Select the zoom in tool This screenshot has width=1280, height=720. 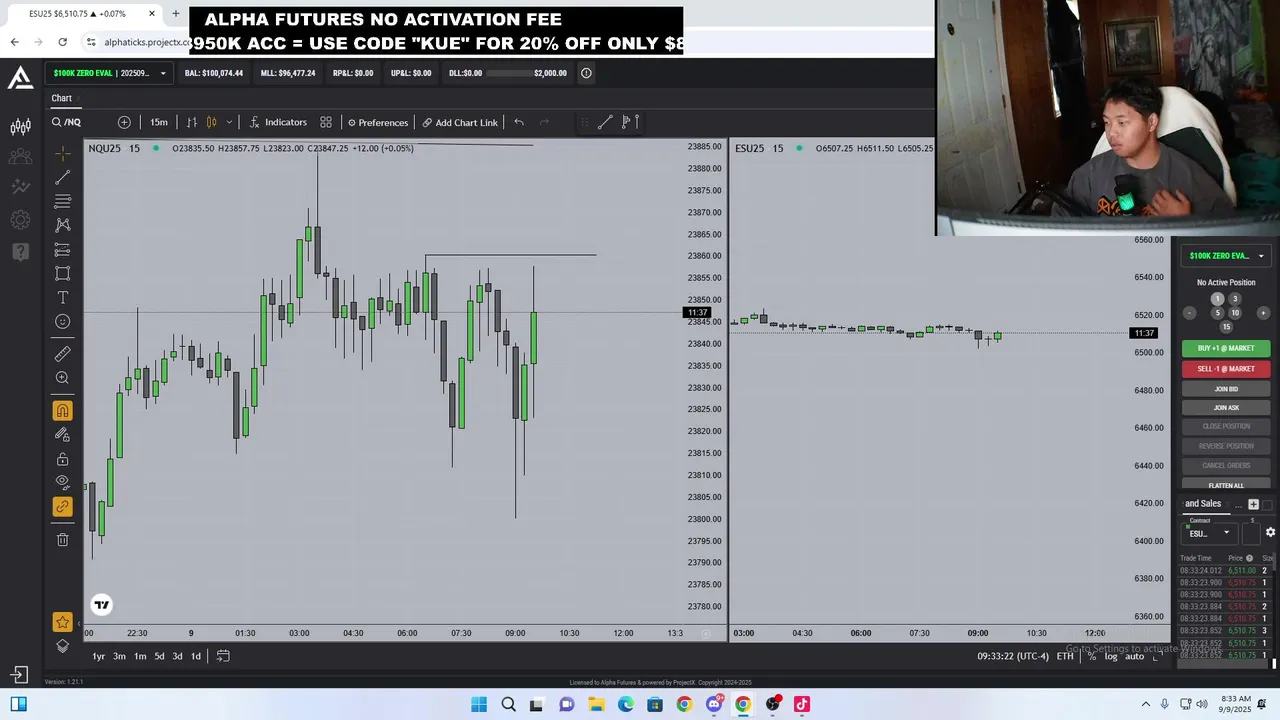click(62, 377)
